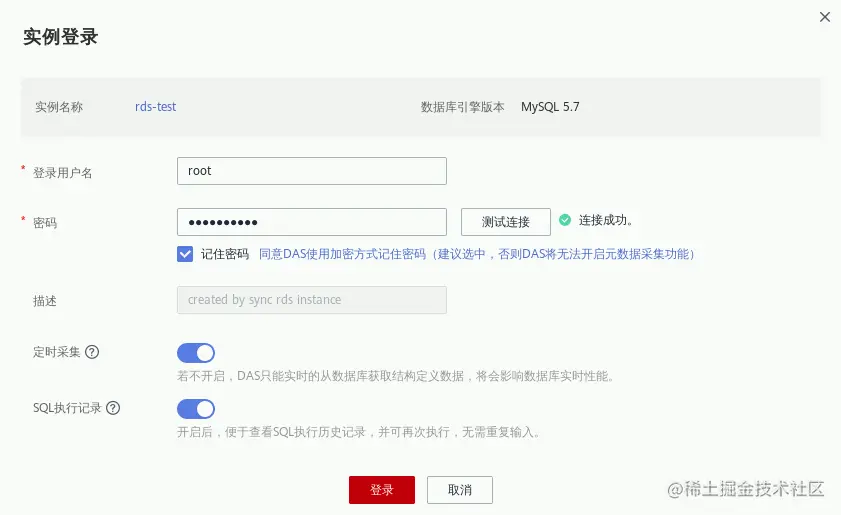Viewport: 841px width, 515px height.
Task: Disable the SQL执行记录 switch
Action: tap(196, 409)
